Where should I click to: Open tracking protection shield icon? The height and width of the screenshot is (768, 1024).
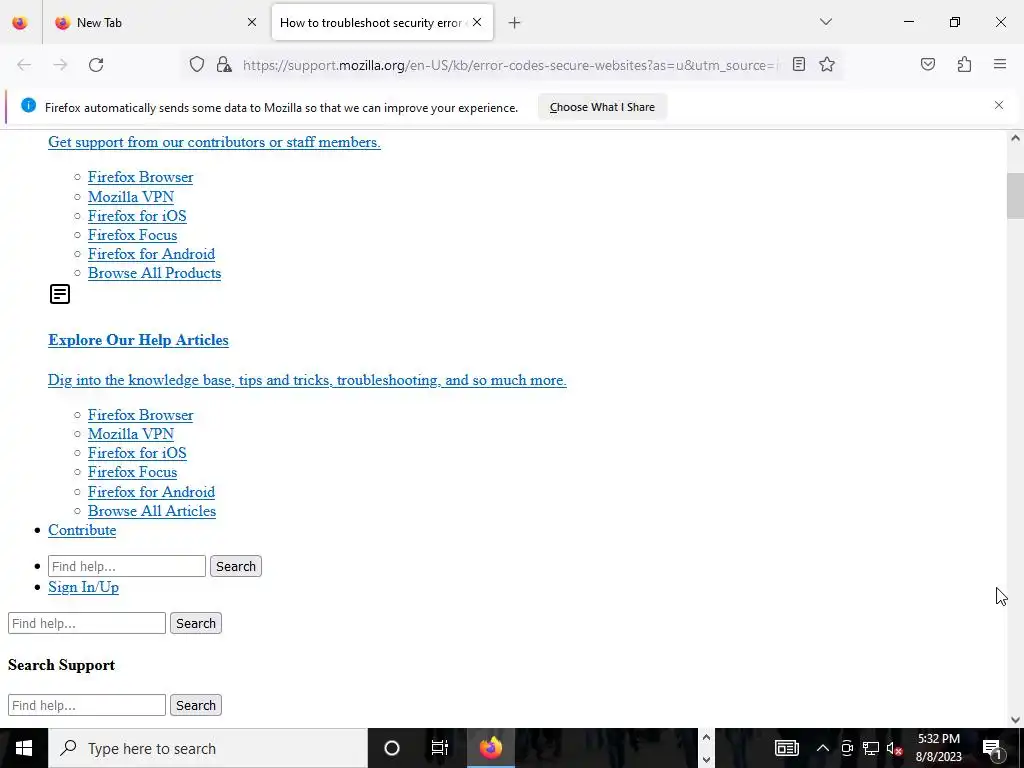(197, 65)
